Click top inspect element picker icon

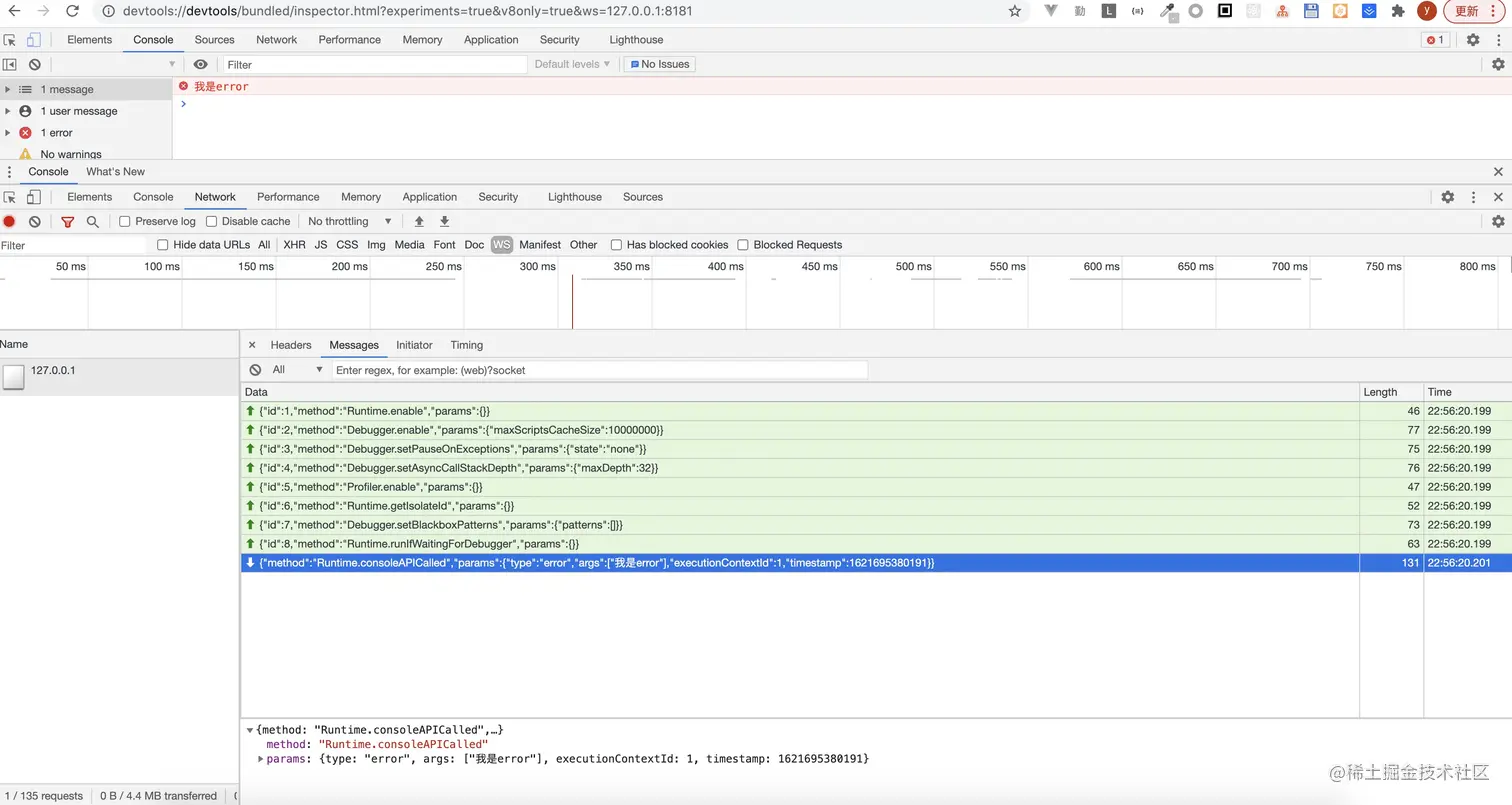[10, 40]
